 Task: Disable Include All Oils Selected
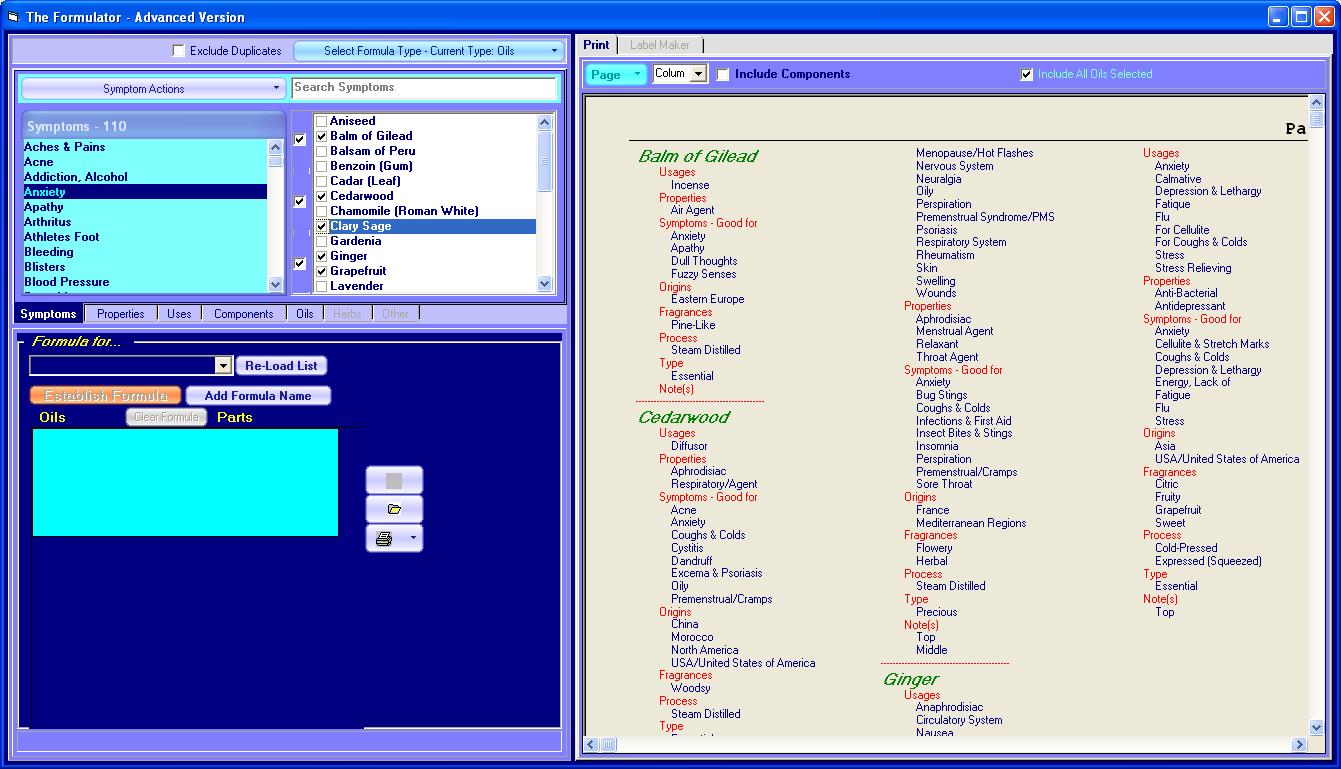tap(1025, 73)
